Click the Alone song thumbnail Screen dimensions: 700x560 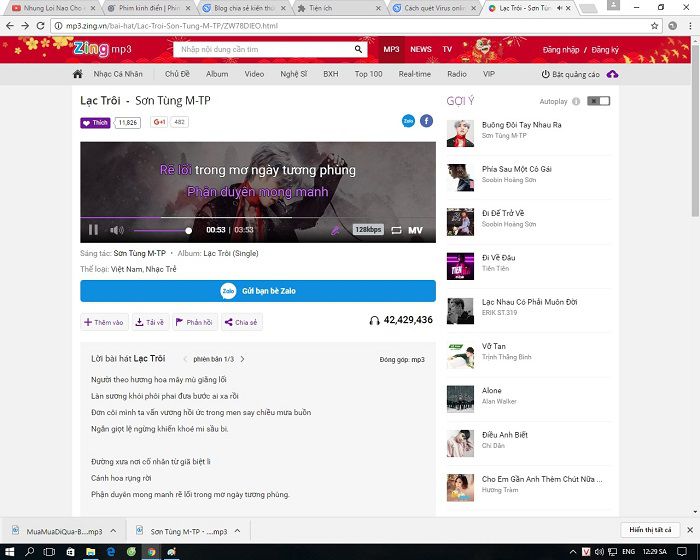pos(460,399)
